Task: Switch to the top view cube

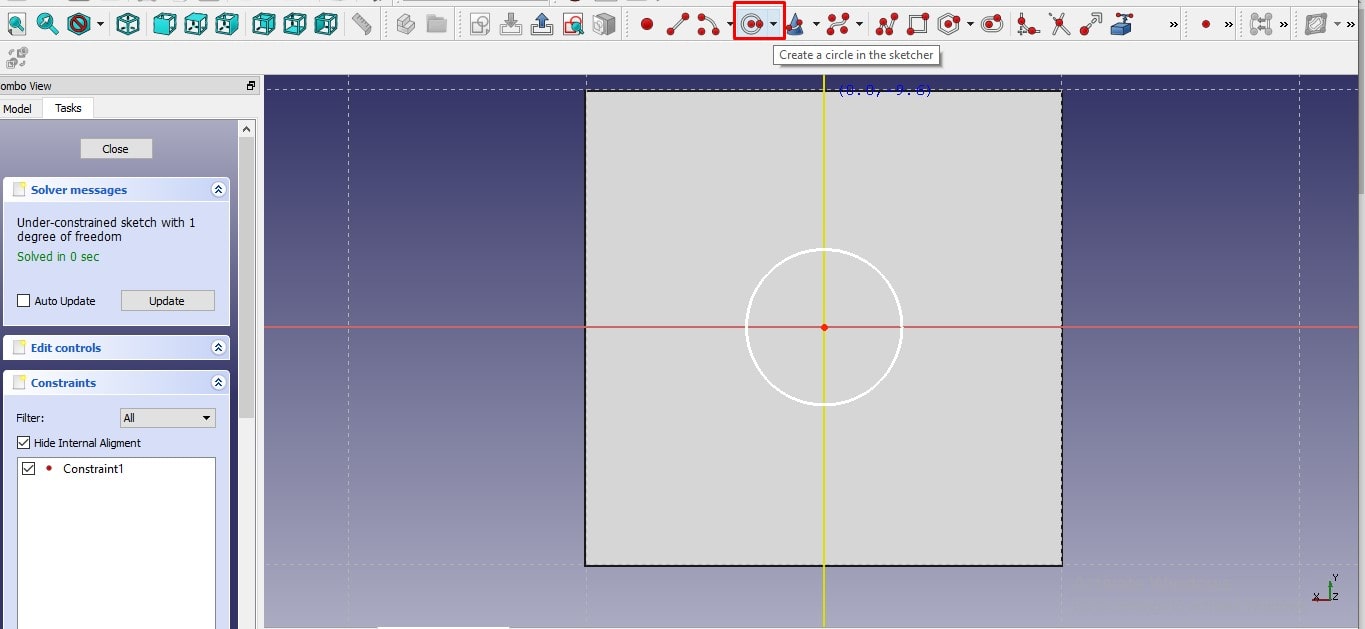Action: 196,23
